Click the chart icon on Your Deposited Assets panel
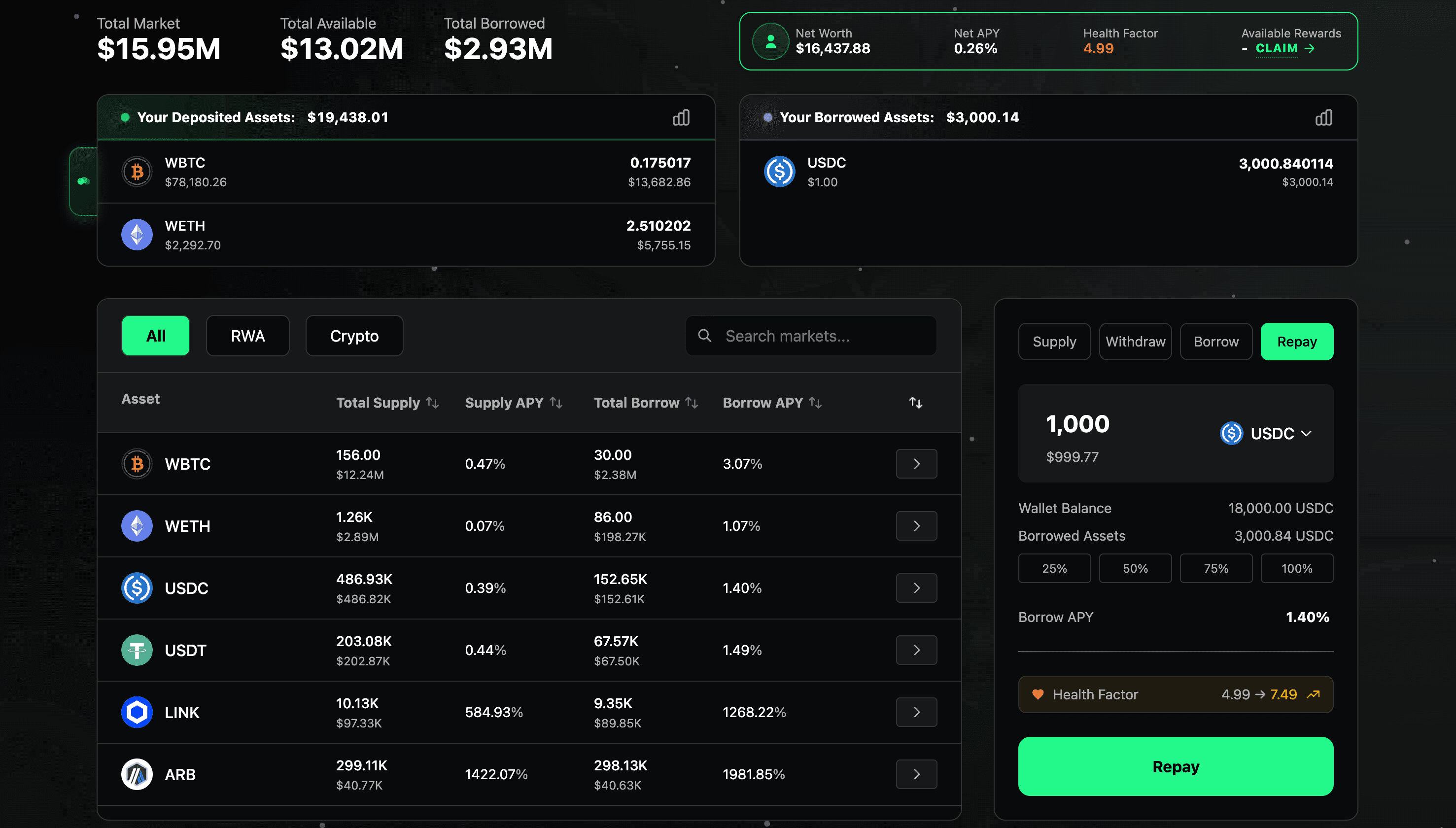Screen dimensions: 1456x828 click(x=681, y=117)
